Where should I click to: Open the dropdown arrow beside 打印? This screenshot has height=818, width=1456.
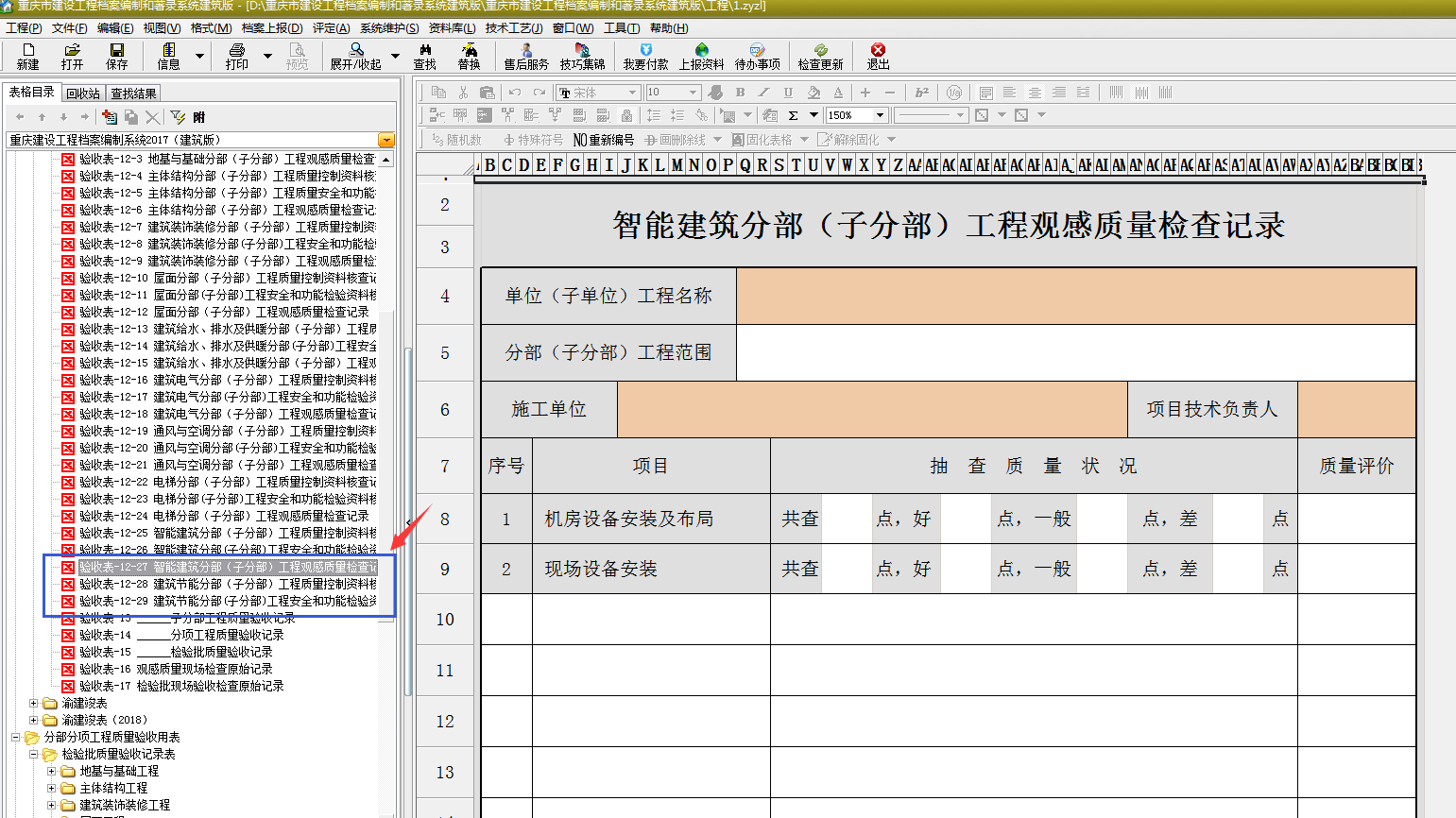click(267, 57)
